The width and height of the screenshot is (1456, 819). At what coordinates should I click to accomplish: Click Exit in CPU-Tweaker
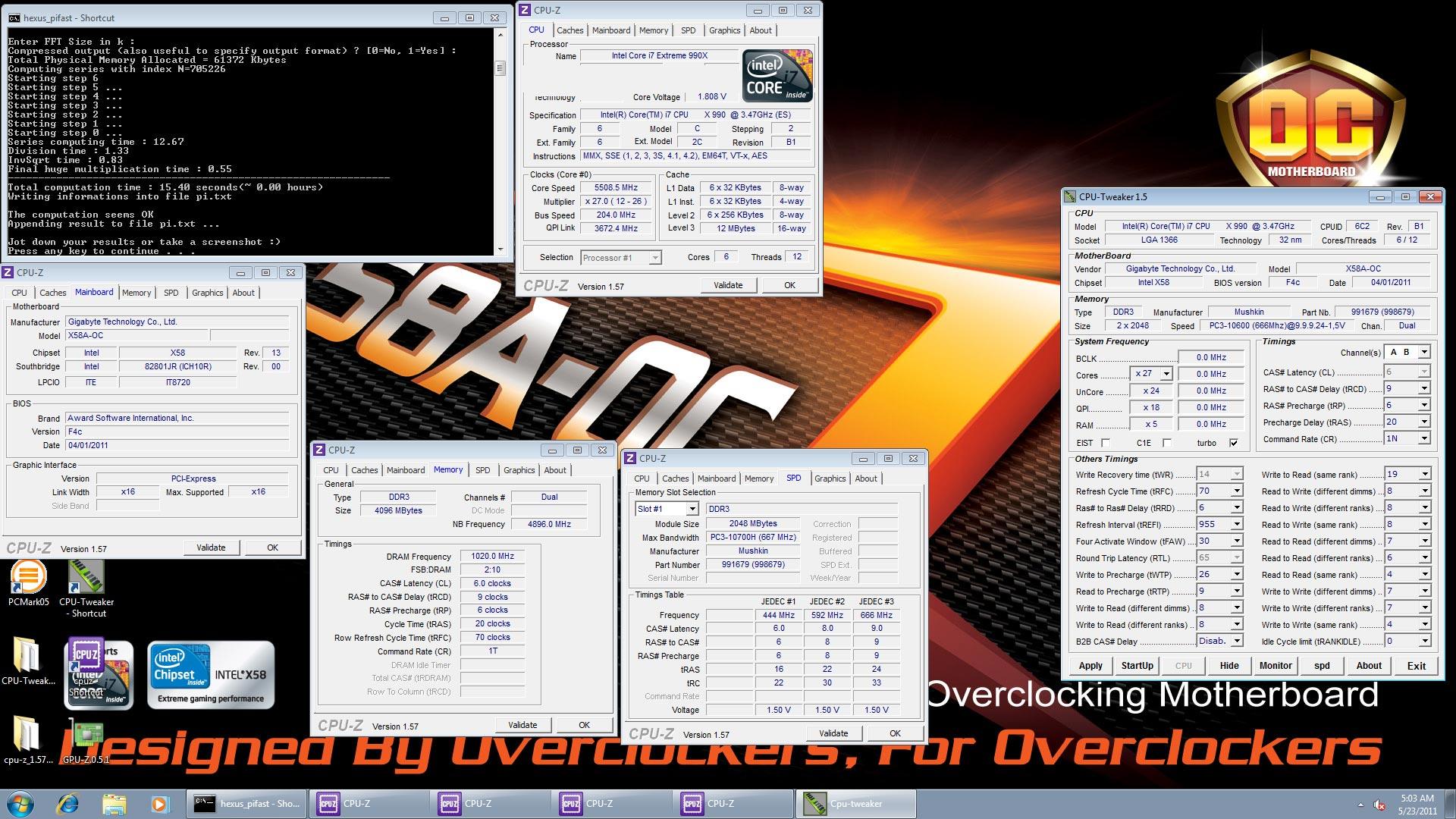[1417, 666]
